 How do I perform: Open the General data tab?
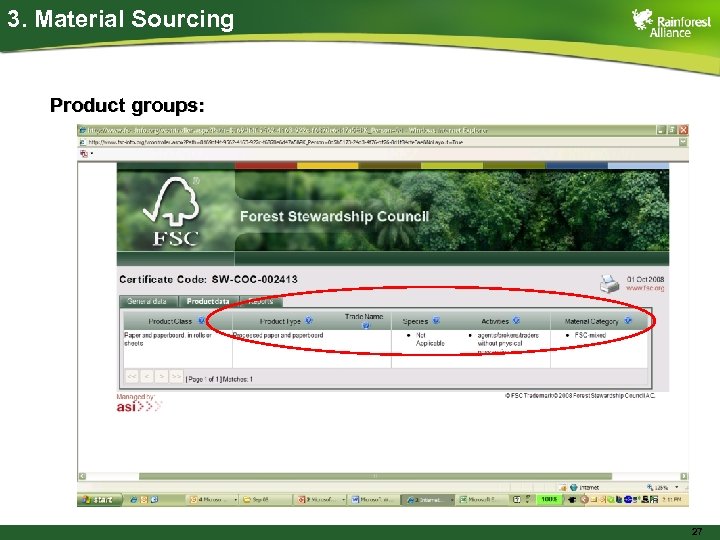148,302
